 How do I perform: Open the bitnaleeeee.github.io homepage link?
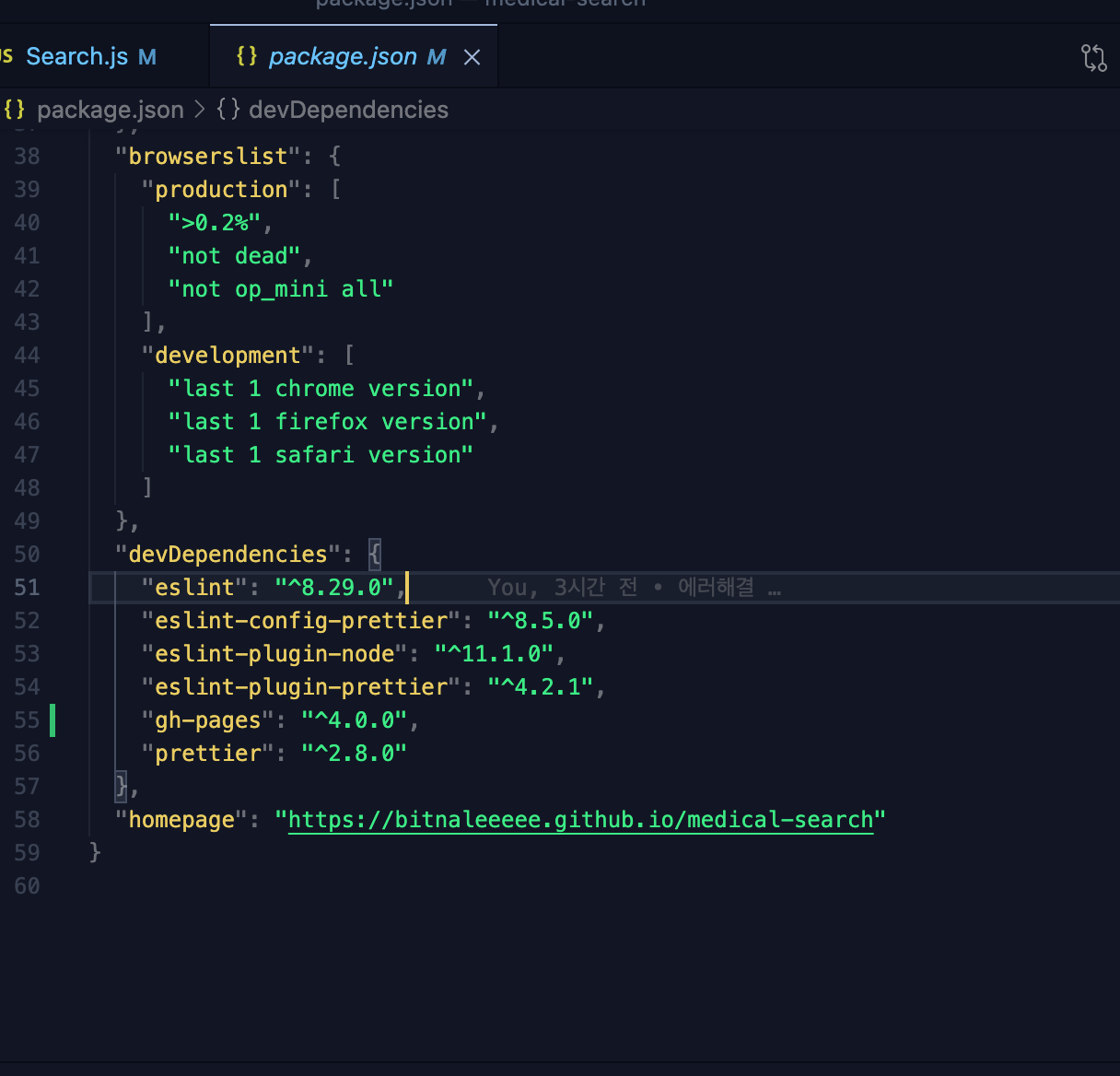click(x=580, y=819)
